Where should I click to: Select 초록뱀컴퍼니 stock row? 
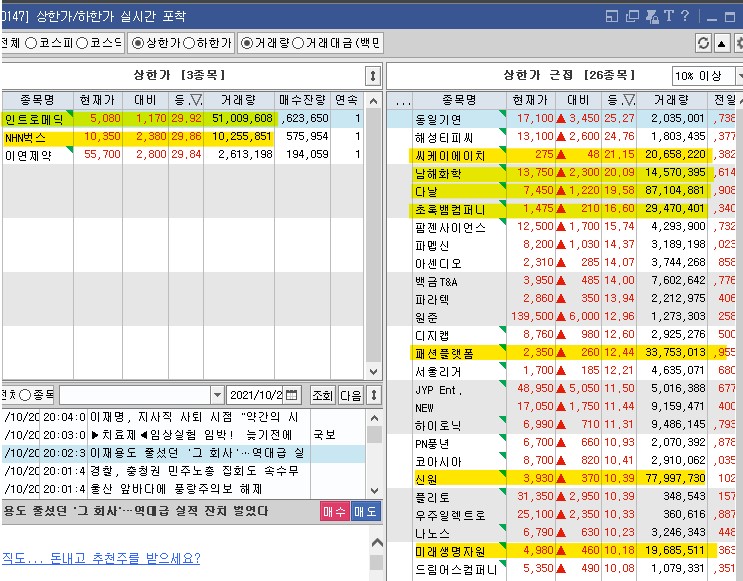click(564, 209)
